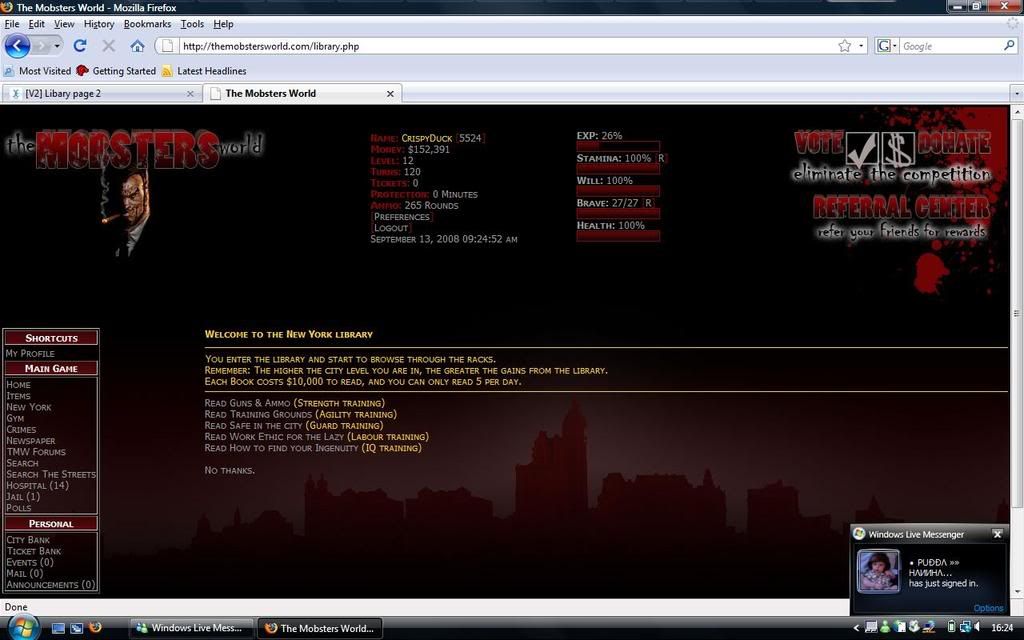Image resolution: width=1024 pixels, height=640 pixels.
Task: Read Guns & Ammo for Strength training
Action: click(x=294, y=403)
